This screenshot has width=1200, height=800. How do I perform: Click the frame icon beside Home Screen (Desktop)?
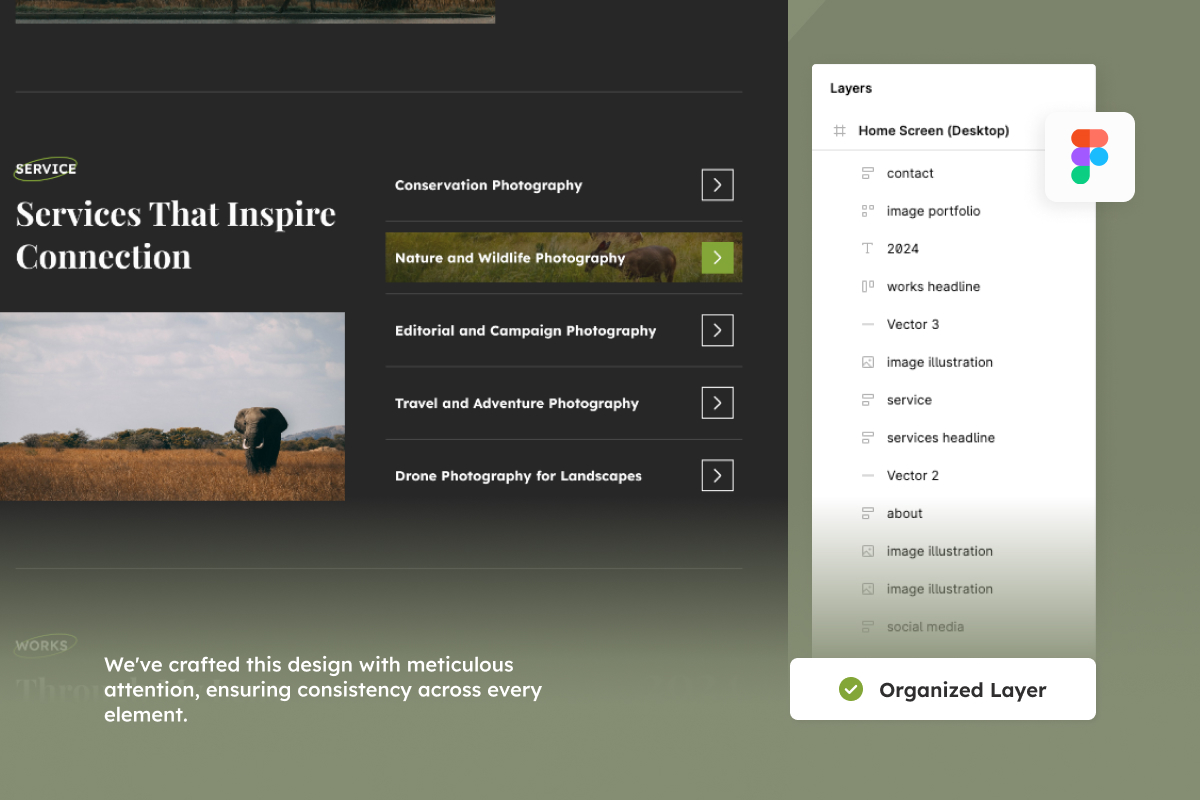tap(840, 131)
